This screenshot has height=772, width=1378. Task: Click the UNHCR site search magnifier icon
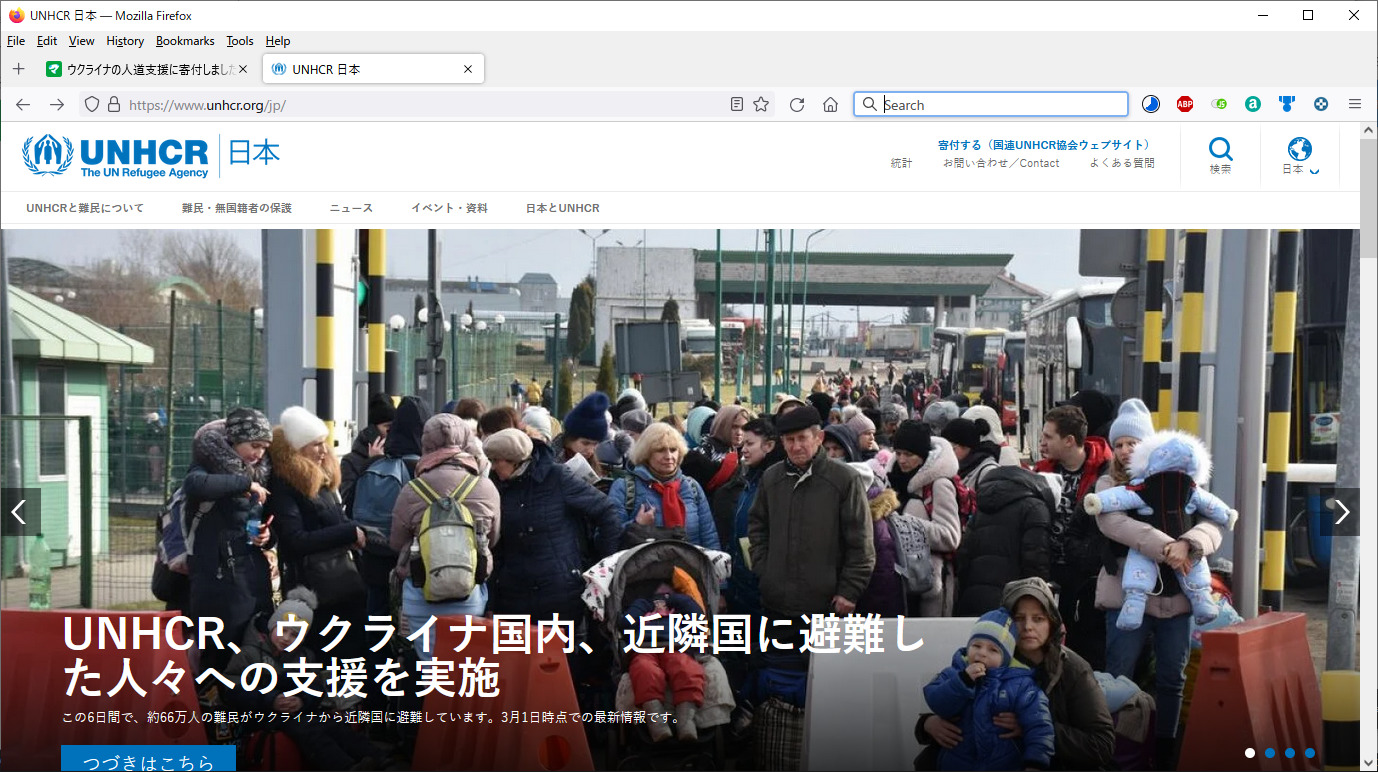click(x=1220, y=152)
